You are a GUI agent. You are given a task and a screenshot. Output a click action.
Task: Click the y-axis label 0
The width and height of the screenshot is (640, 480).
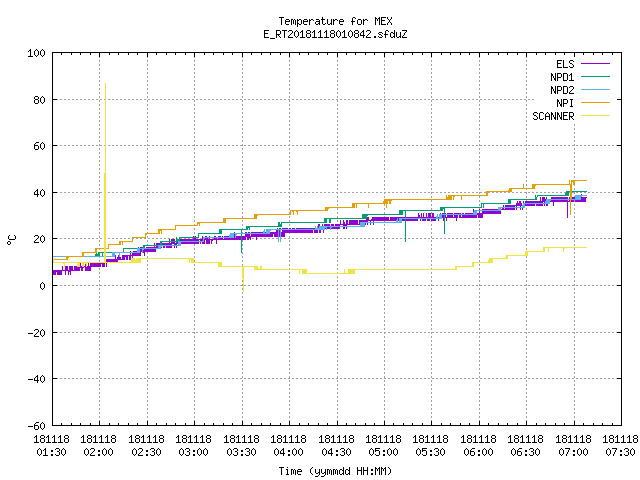42,286
